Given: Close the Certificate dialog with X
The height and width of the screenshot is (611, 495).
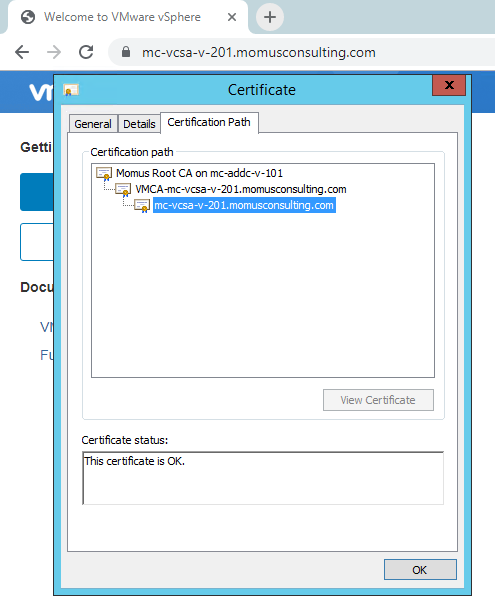Looking at the screenshot, I should [449, 85].
